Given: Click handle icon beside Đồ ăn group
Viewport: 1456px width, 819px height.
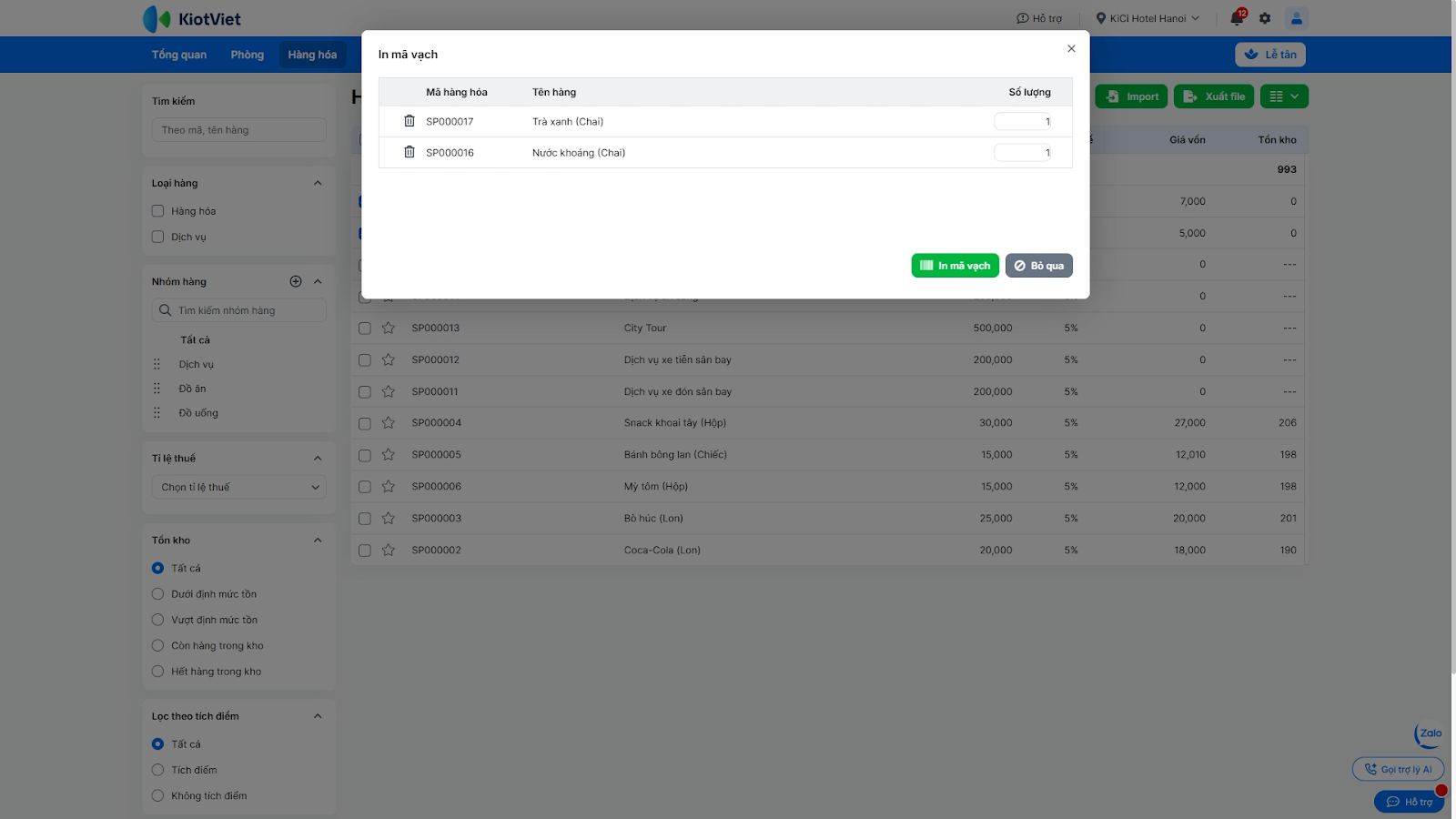Looking at the screenshot, I should coord(157,389).
